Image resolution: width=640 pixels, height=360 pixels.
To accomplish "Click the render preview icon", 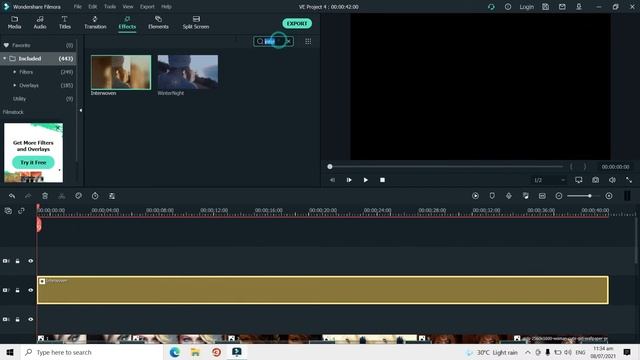I will [476, 196].
